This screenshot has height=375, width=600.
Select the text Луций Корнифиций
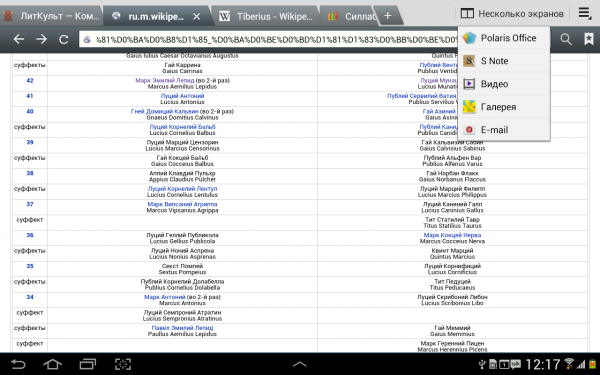click(452, 266)
